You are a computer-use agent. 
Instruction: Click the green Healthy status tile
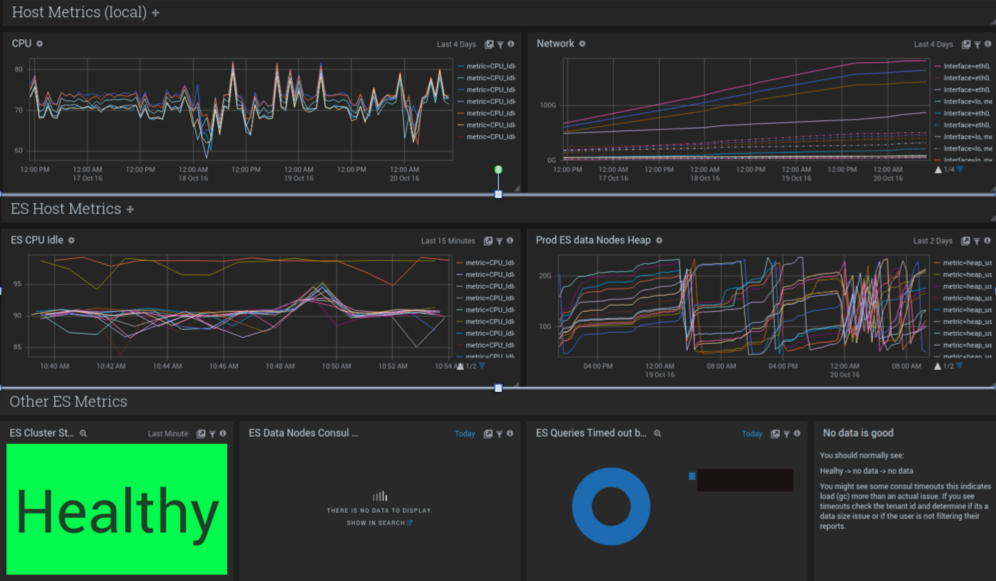(117, 509)
